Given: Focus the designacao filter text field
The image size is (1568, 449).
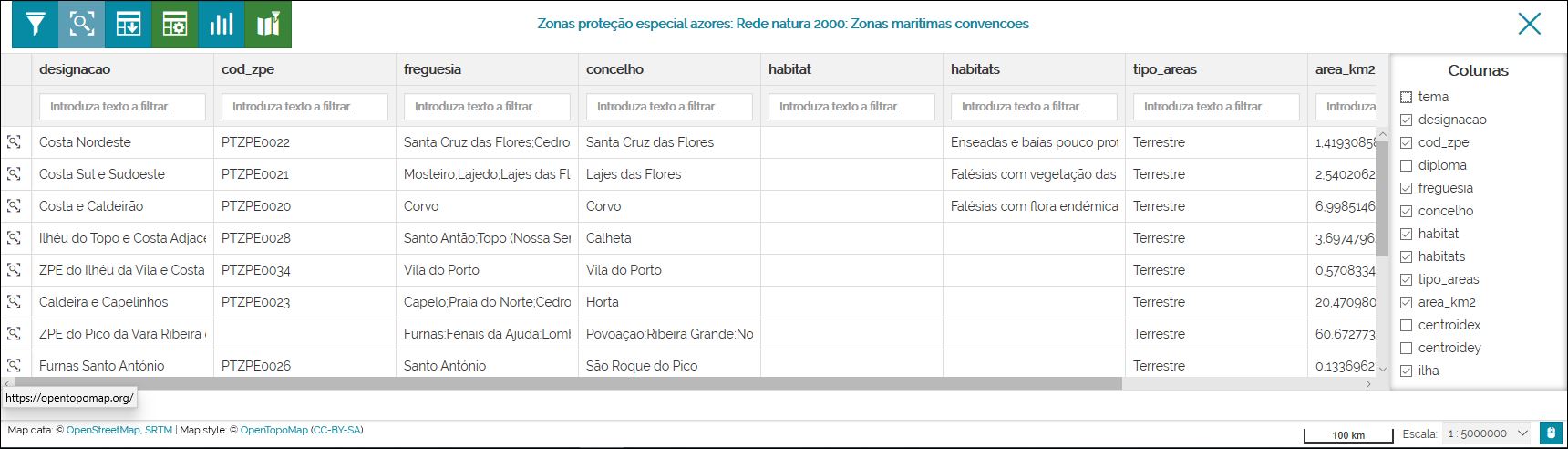Looking at the screenshot, I should point(122,107).
